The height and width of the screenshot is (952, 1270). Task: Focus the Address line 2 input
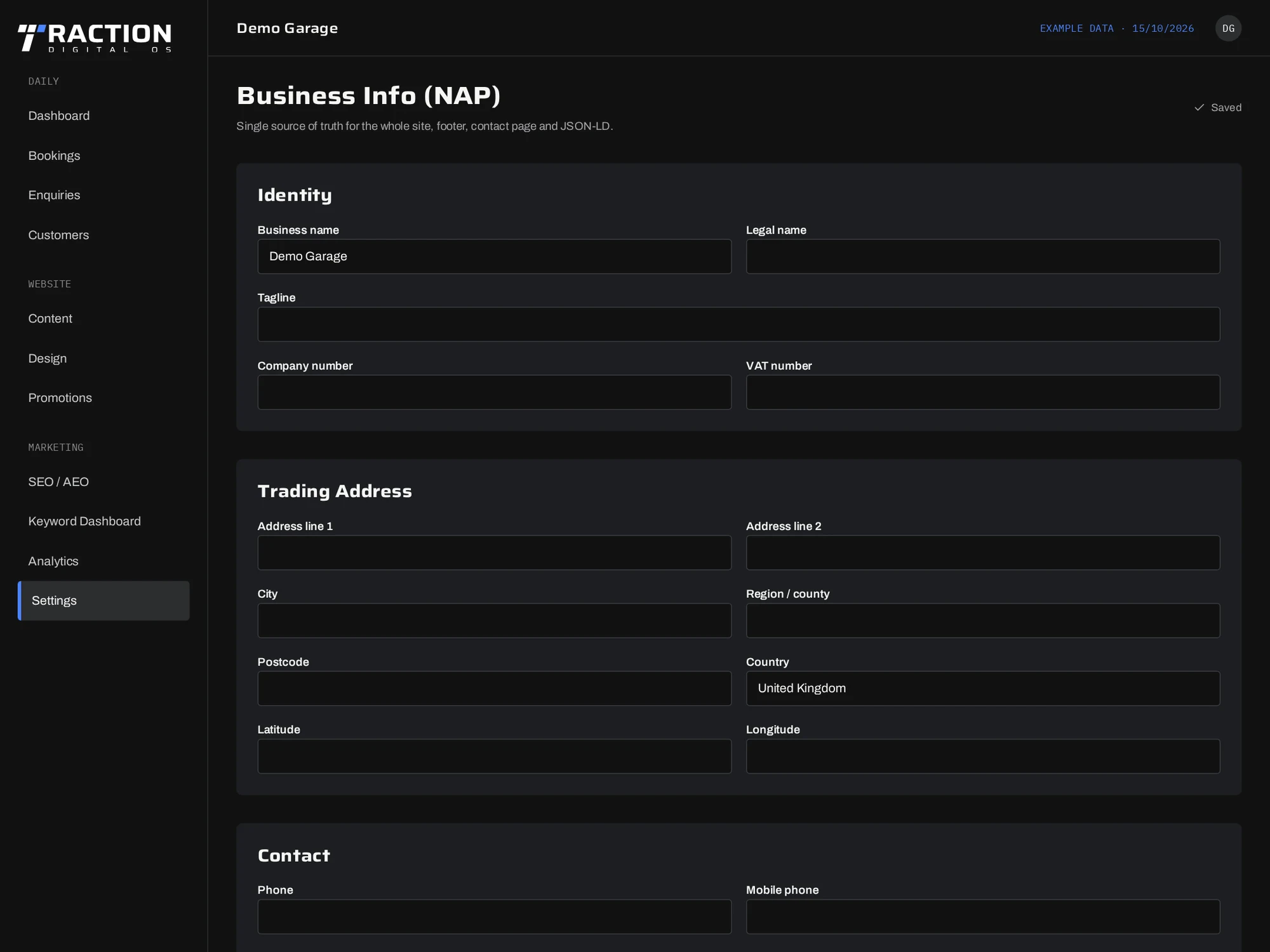[983, 553]
